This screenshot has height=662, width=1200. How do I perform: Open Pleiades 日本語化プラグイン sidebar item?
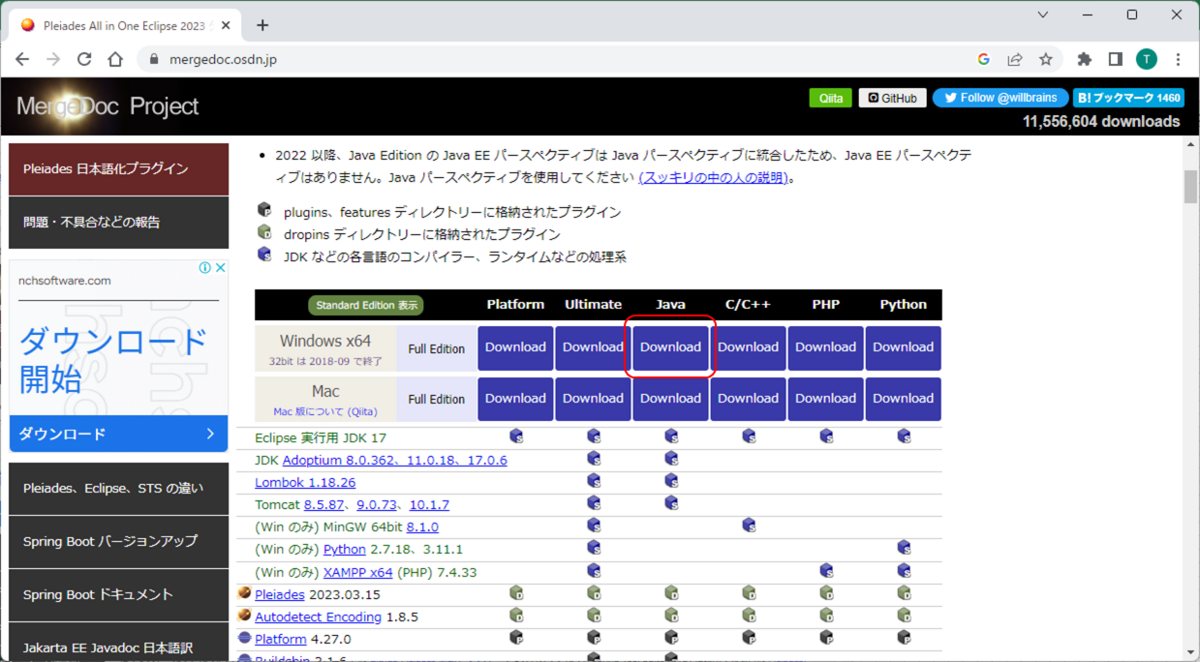tap(118, 169)
